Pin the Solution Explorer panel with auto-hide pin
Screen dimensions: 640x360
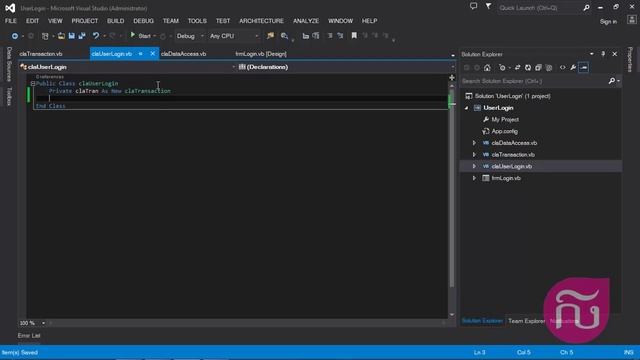(603, 54)
